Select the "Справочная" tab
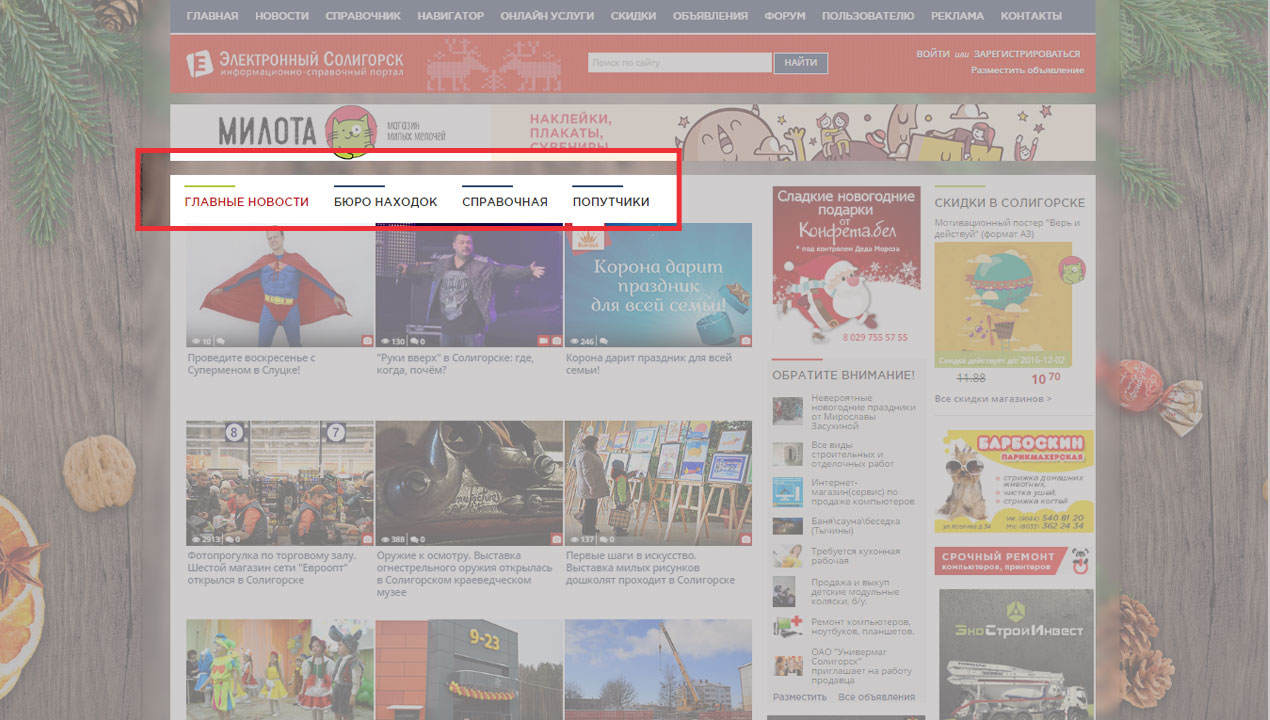The width and height of the screenshot is (1270, 720). coord(504,202)
